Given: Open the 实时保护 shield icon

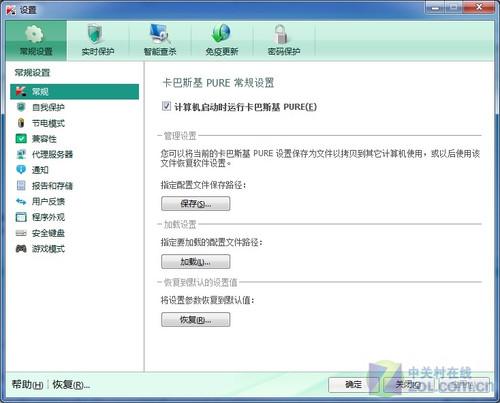Looking at the screenshot, I should click(x=95, y=33).
